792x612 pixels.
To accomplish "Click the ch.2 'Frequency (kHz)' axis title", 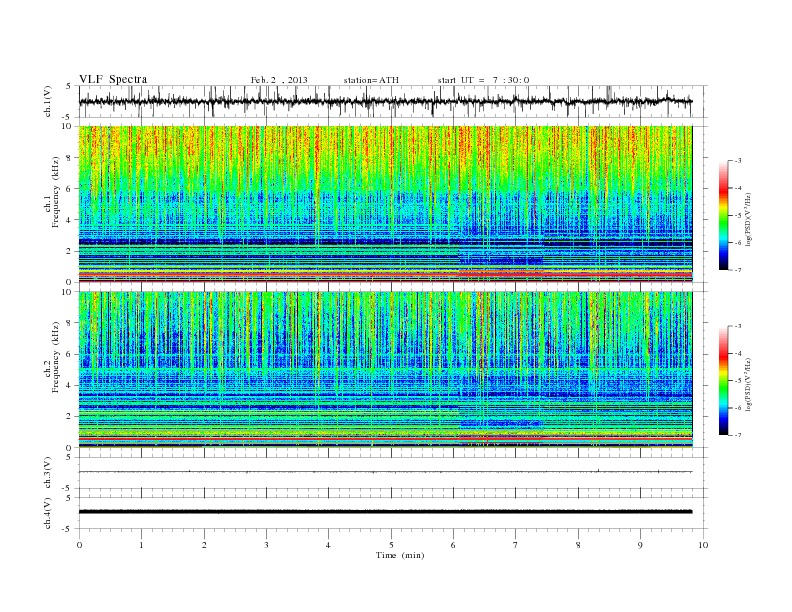I will (x=56, y=356).
